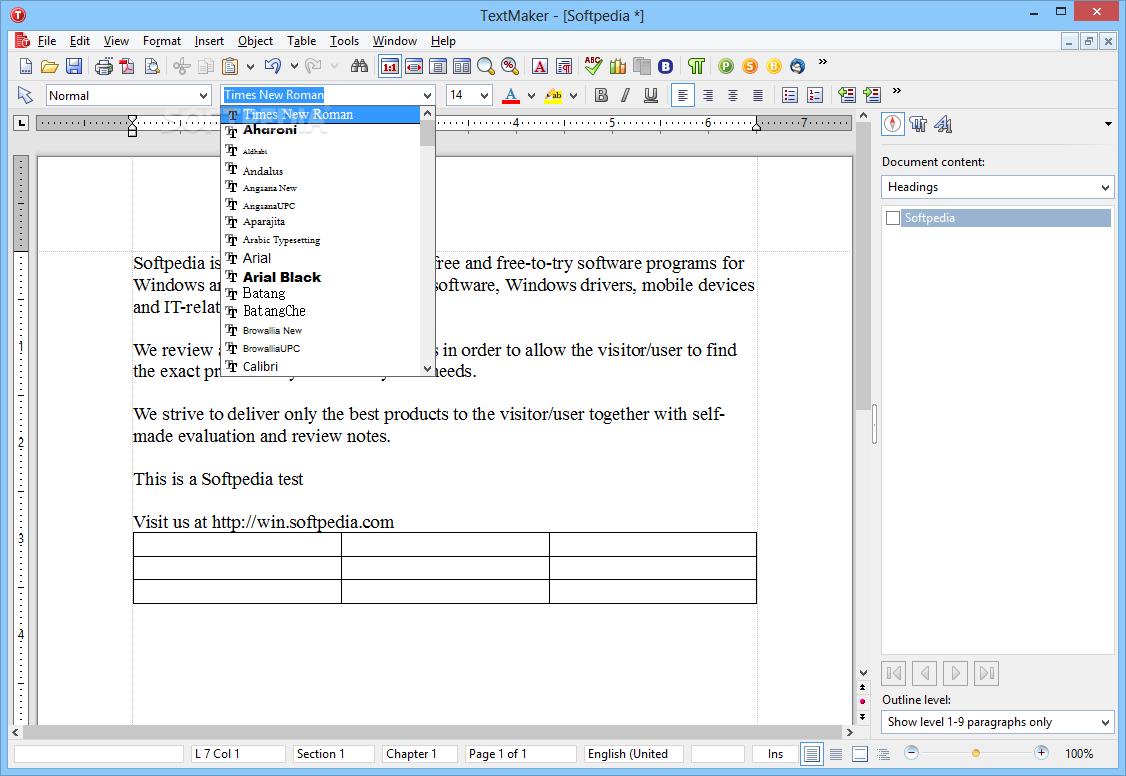Click the paste clipboard icon
The width and height of the screenshot is (1126, 776).
[x=230, y=67]
